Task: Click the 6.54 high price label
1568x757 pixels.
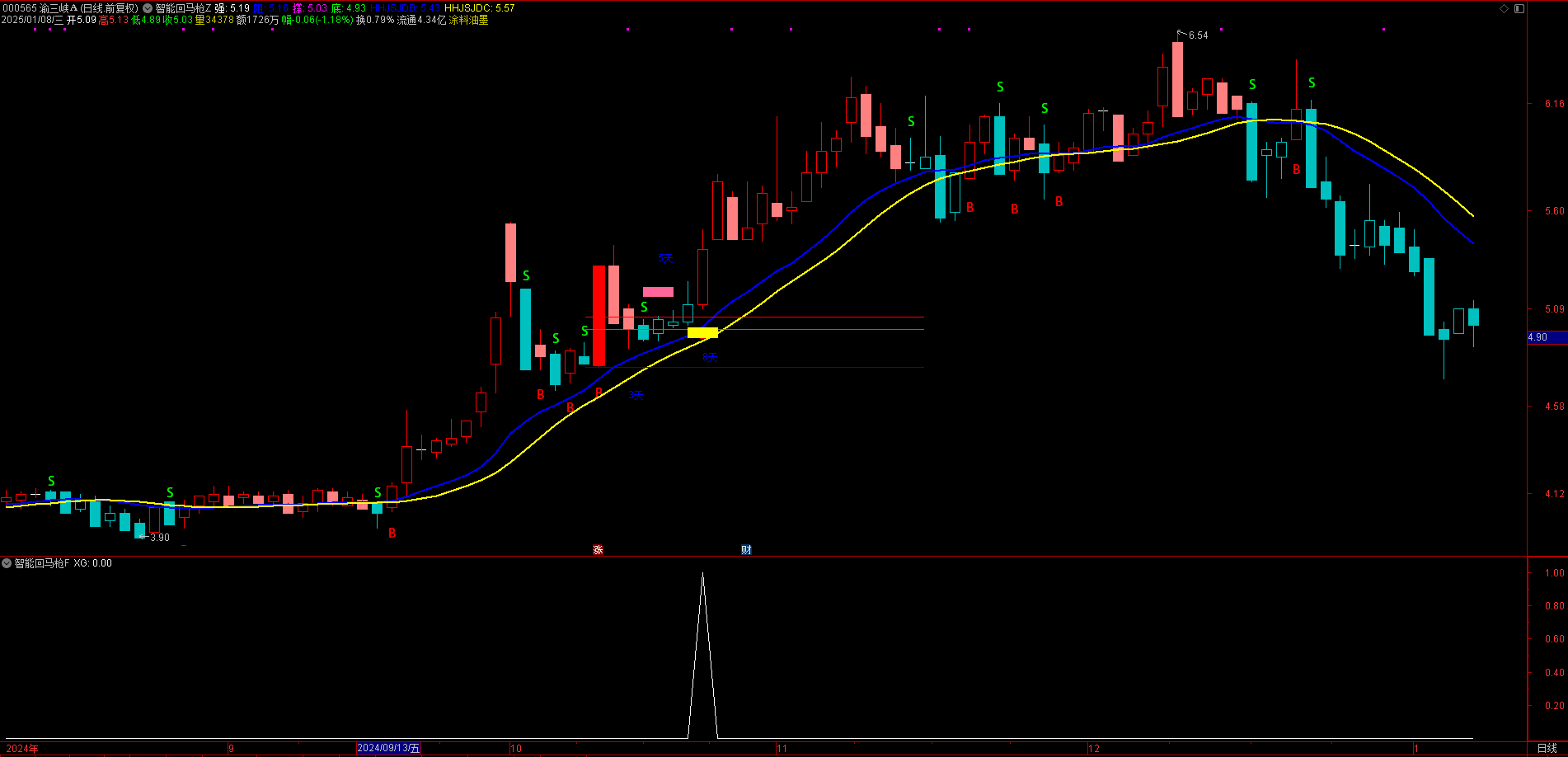Action: pos(1198,35)
